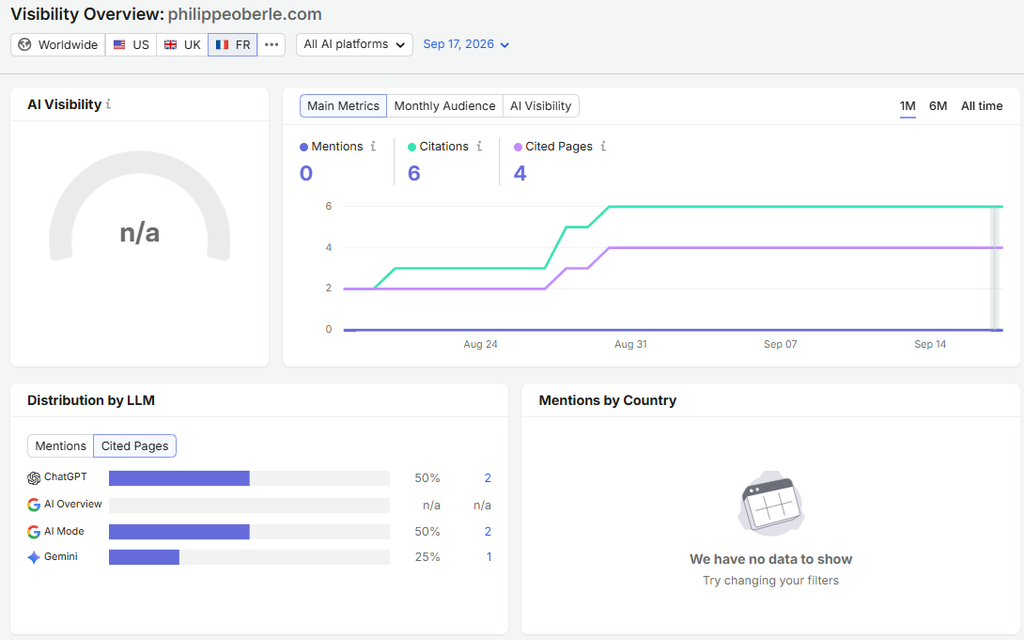Toggle the Mentions series dot
The image size is (1024, 640).
(304, 147)
